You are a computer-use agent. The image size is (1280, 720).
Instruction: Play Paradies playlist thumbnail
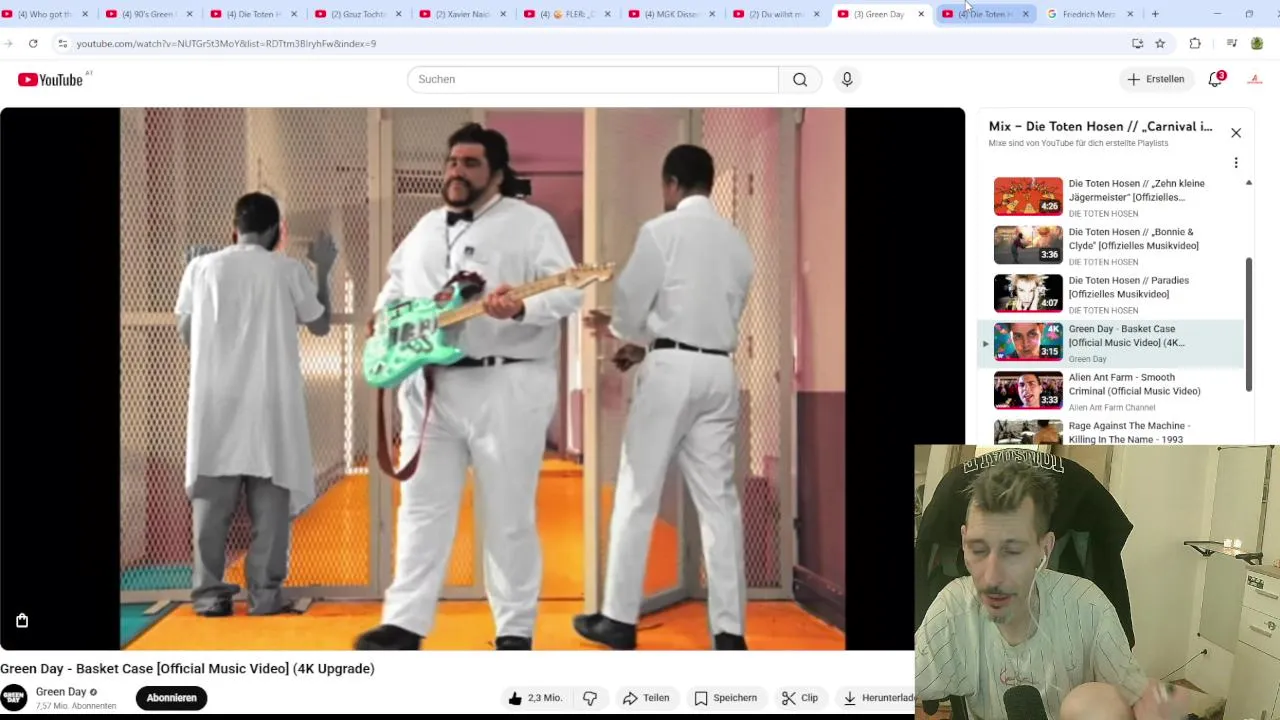pos(1028,293)
